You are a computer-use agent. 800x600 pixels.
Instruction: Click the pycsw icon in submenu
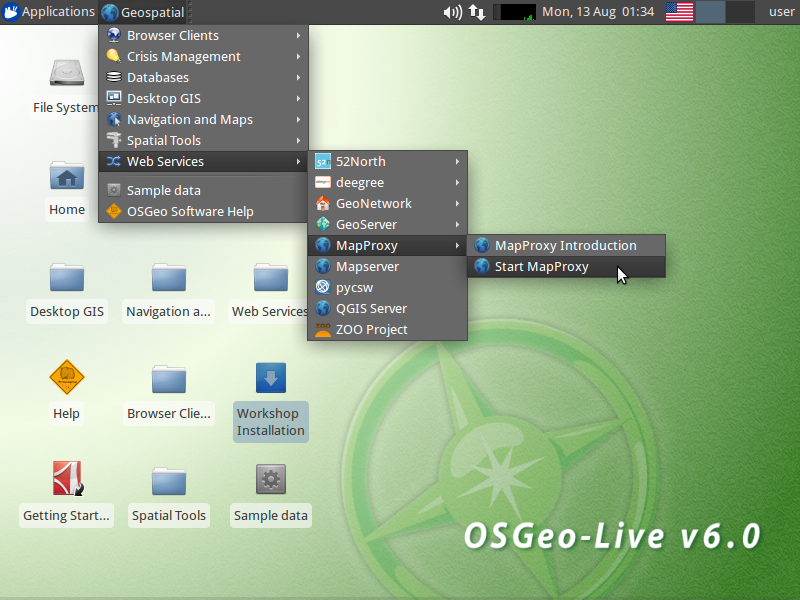pyautogui.click(x=322, y=288)
